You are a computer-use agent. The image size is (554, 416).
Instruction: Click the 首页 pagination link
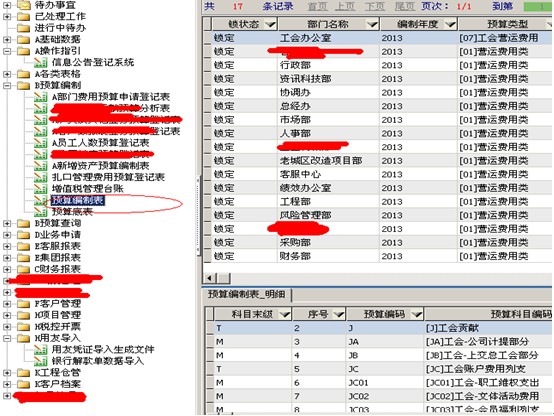[x=317, y=6]
